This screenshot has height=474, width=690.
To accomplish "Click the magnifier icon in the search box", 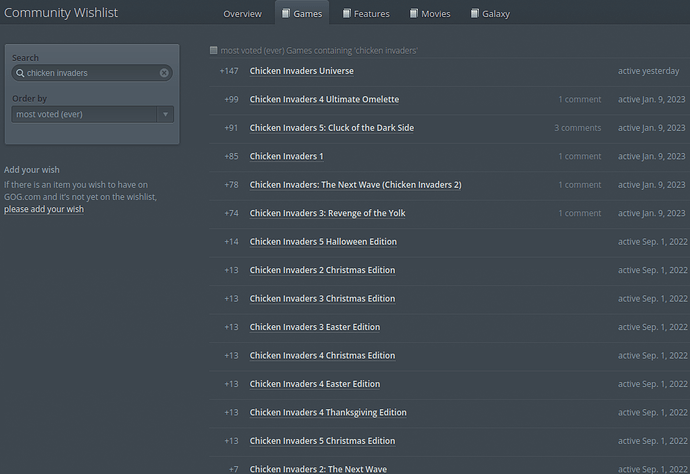I will click(x=20, y=73).
